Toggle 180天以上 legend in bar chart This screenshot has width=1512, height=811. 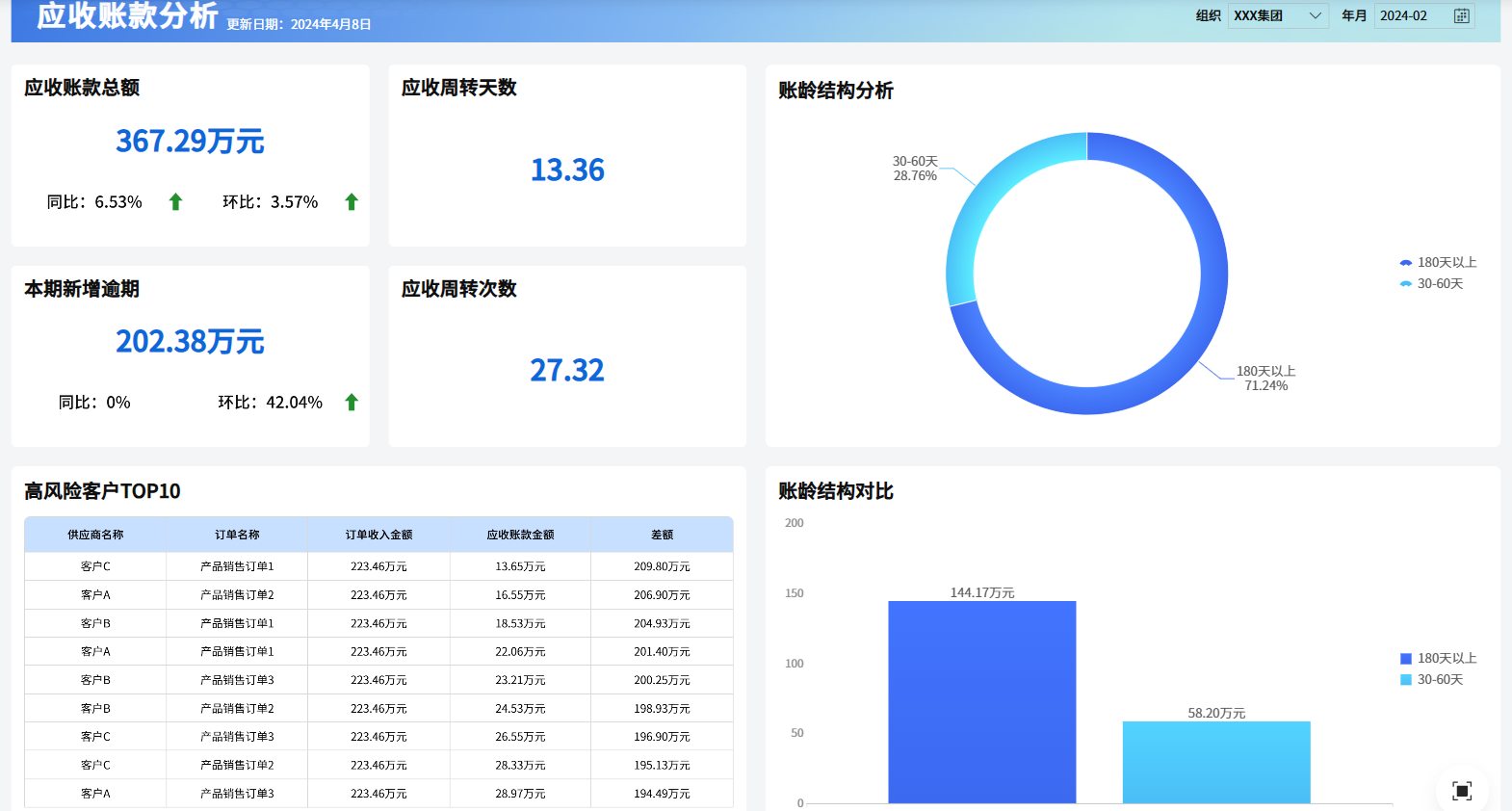coord(1438,658)
